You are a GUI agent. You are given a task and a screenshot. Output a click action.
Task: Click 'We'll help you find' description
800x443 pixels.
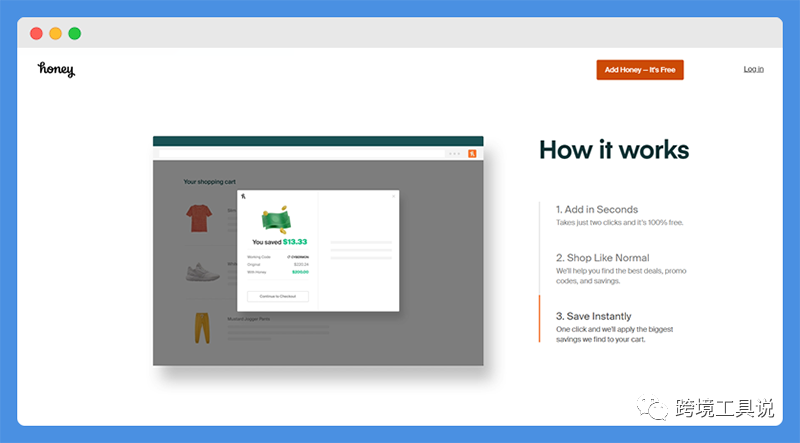pos(621,276)
